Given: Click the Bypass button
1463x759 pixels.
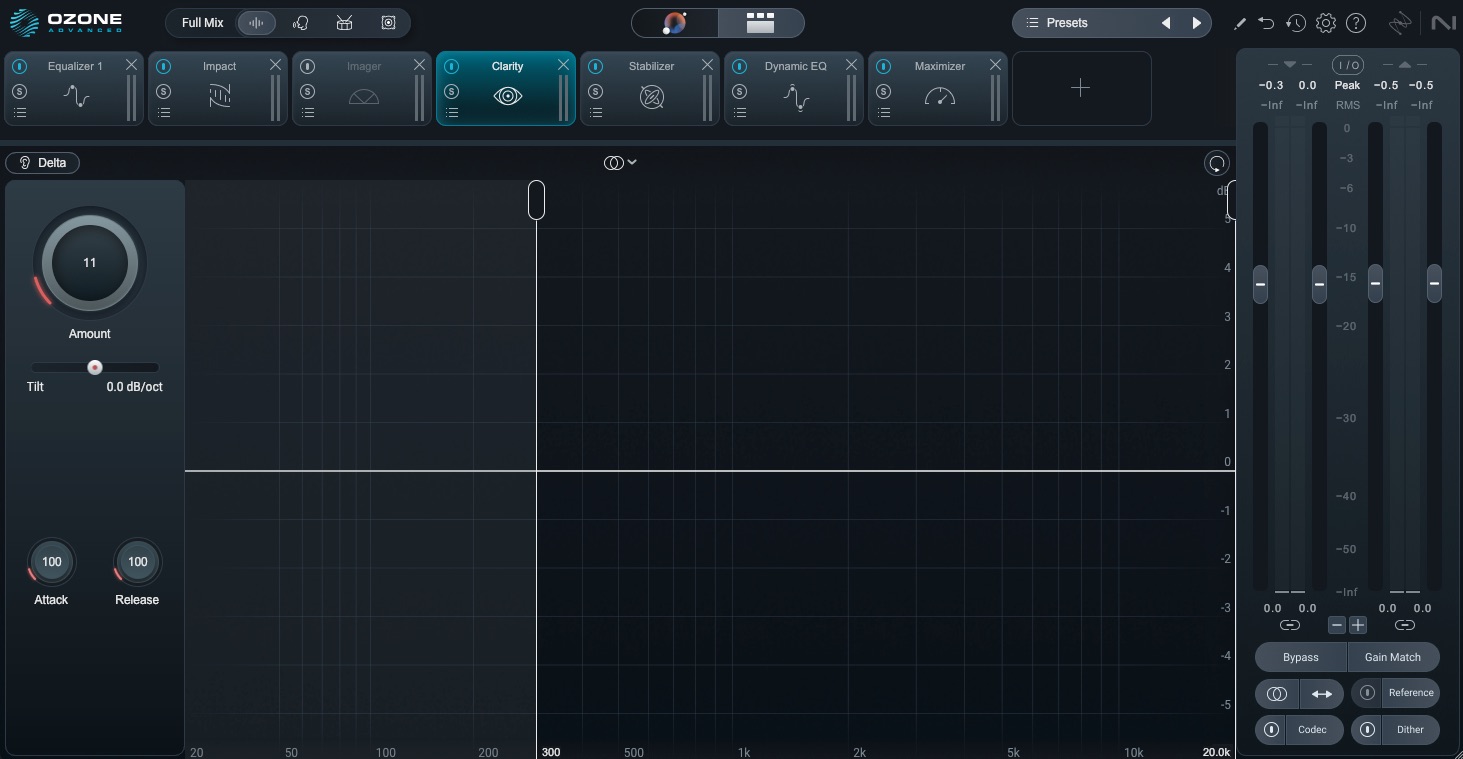Looking at the screenshot, I should pos(1300,657).
